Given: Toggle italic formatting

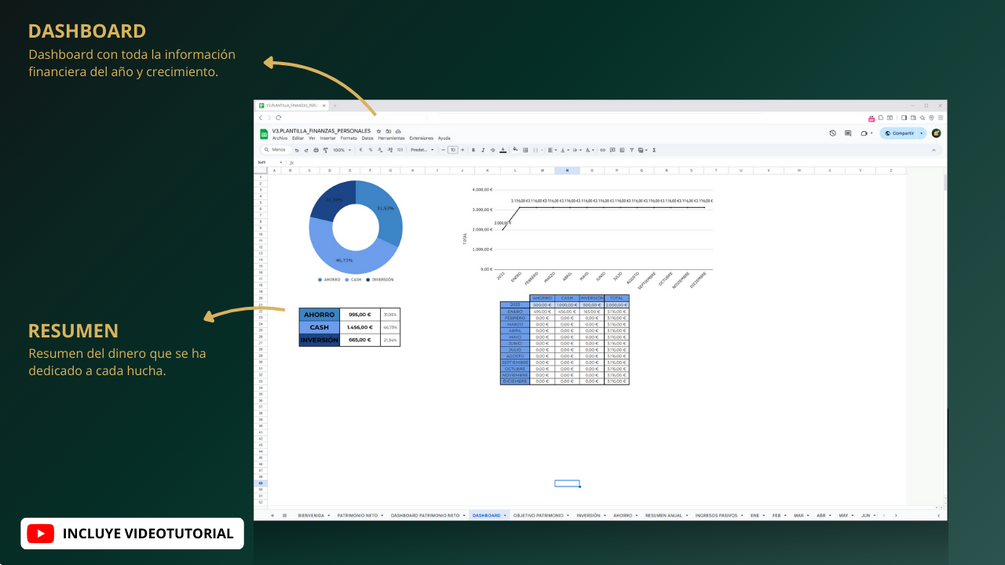Looking at the screenshot, I should click(483, 150).
